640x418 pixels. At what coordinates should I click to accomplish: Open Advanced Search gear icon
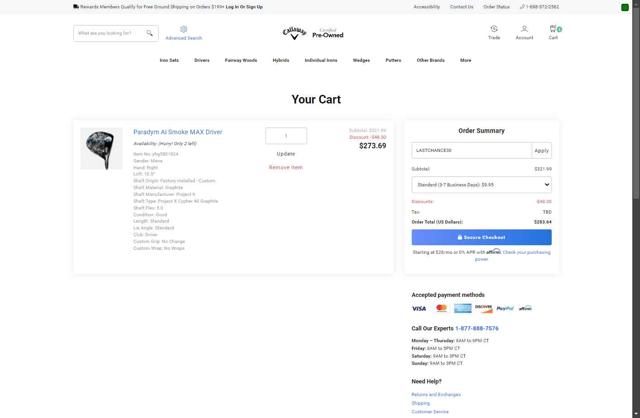[x=184, y=29]
